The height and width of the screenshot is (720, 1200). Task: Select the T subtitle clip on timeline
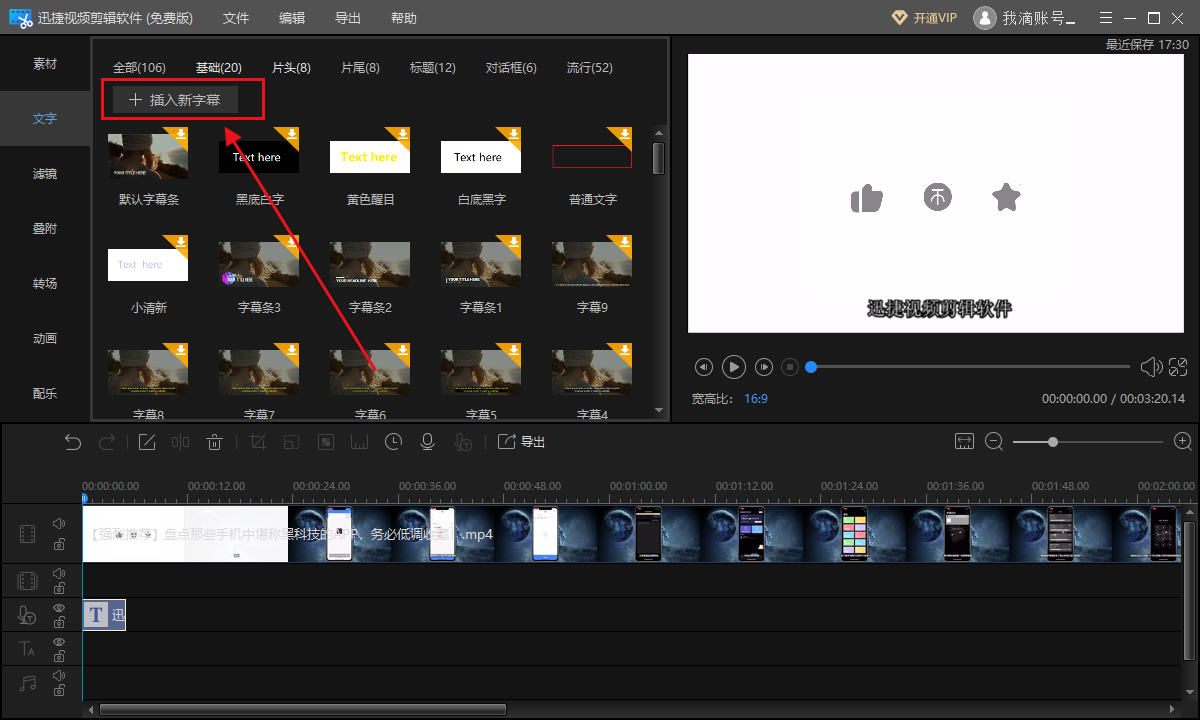click(x=104, y=615)
